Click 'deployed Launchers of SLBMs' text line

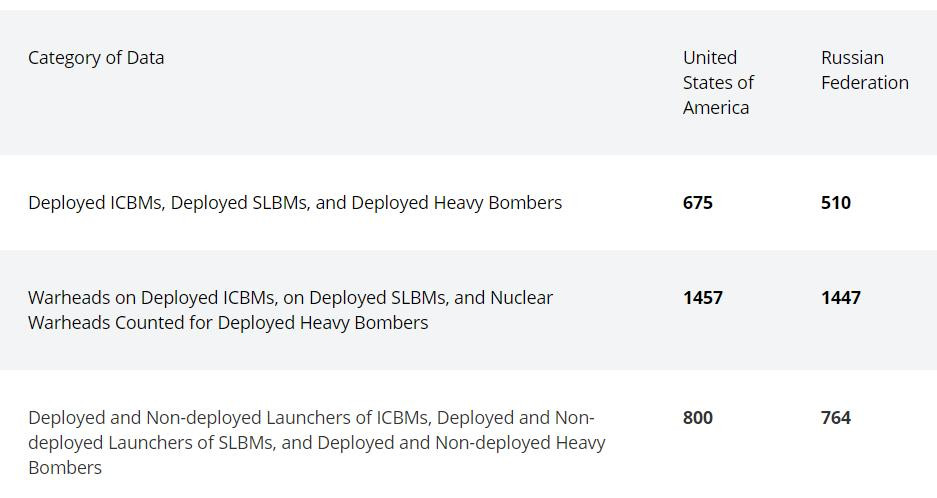point(152,442)
